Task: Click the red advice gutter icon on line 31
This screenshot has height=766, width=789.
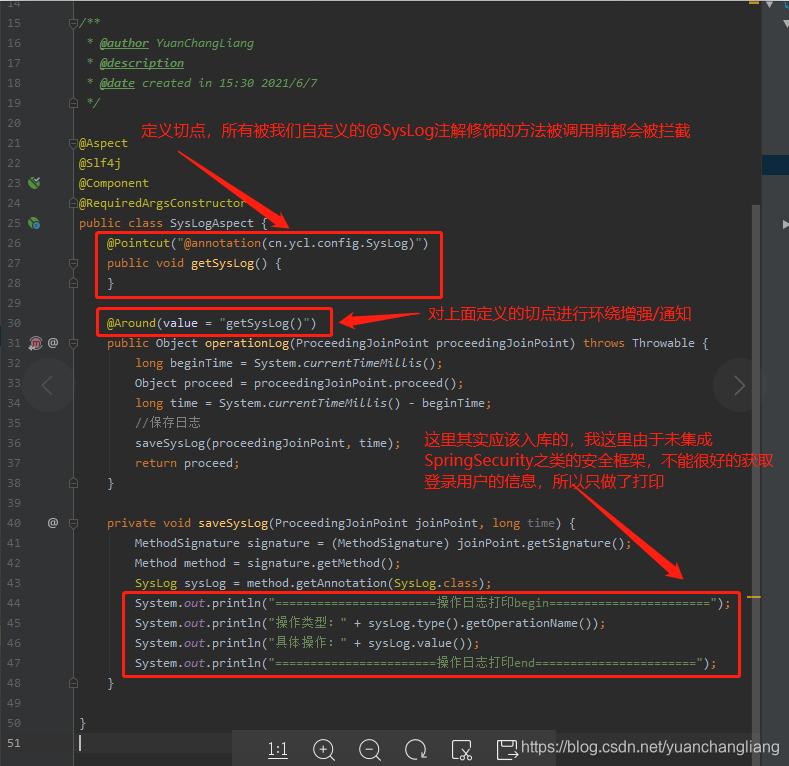Action: point(35,343)
